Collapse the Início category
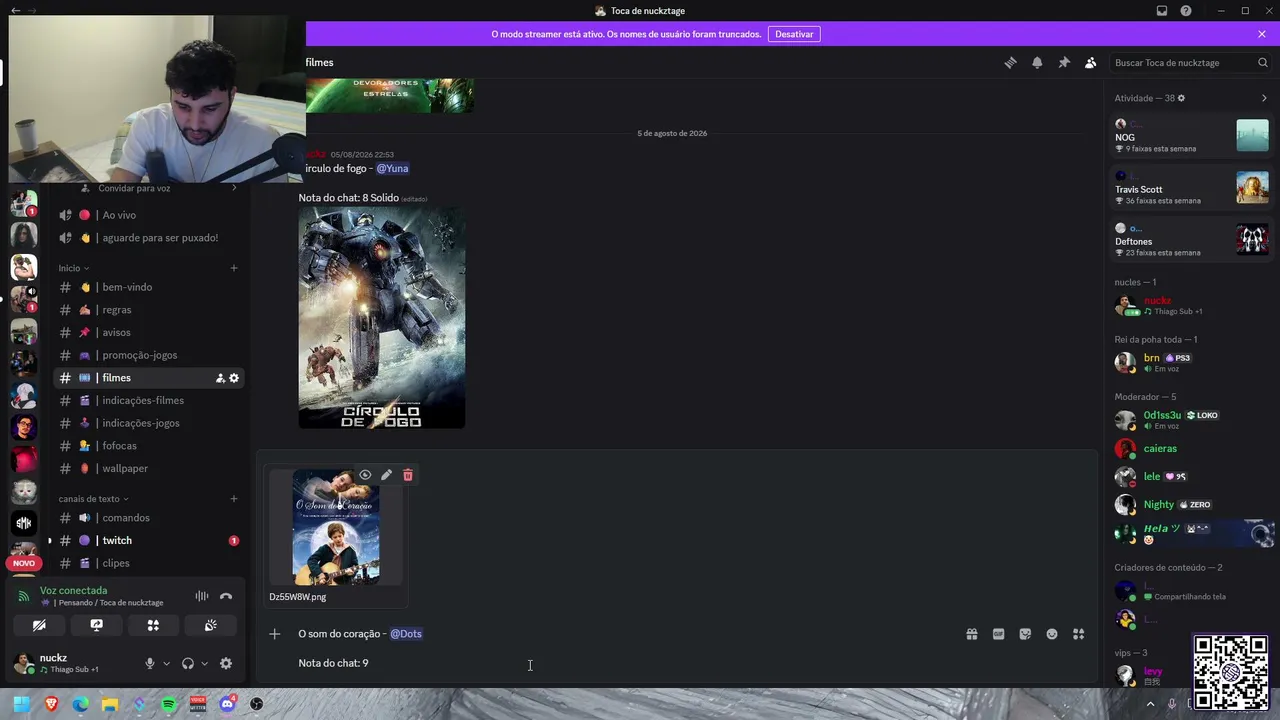This screenshot has height=720, width=1280. (x=74, y=268)
